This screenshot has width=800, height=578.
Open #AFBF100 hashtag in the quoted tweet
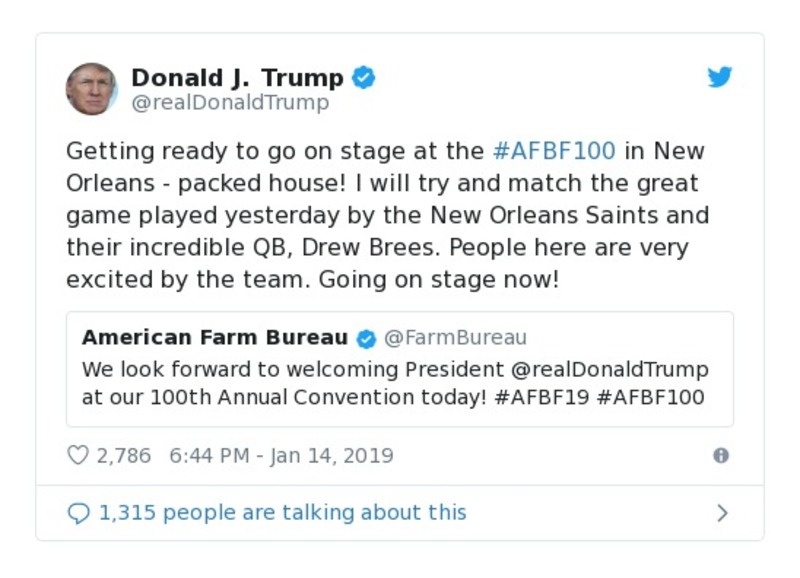click(653, 397)
